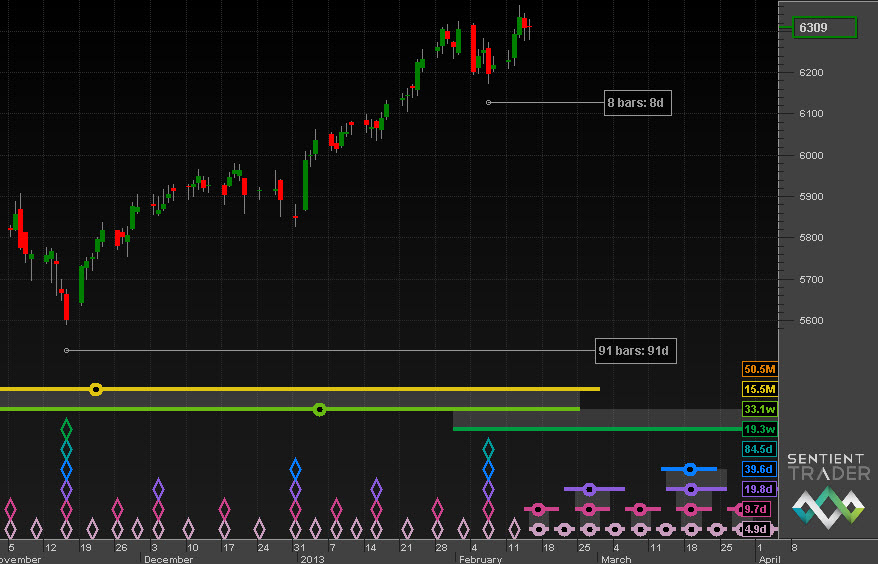Toggle the 84.5d cycle label
Screen dimensions: 878x564
pyautogui.click(x=759, y=449)
